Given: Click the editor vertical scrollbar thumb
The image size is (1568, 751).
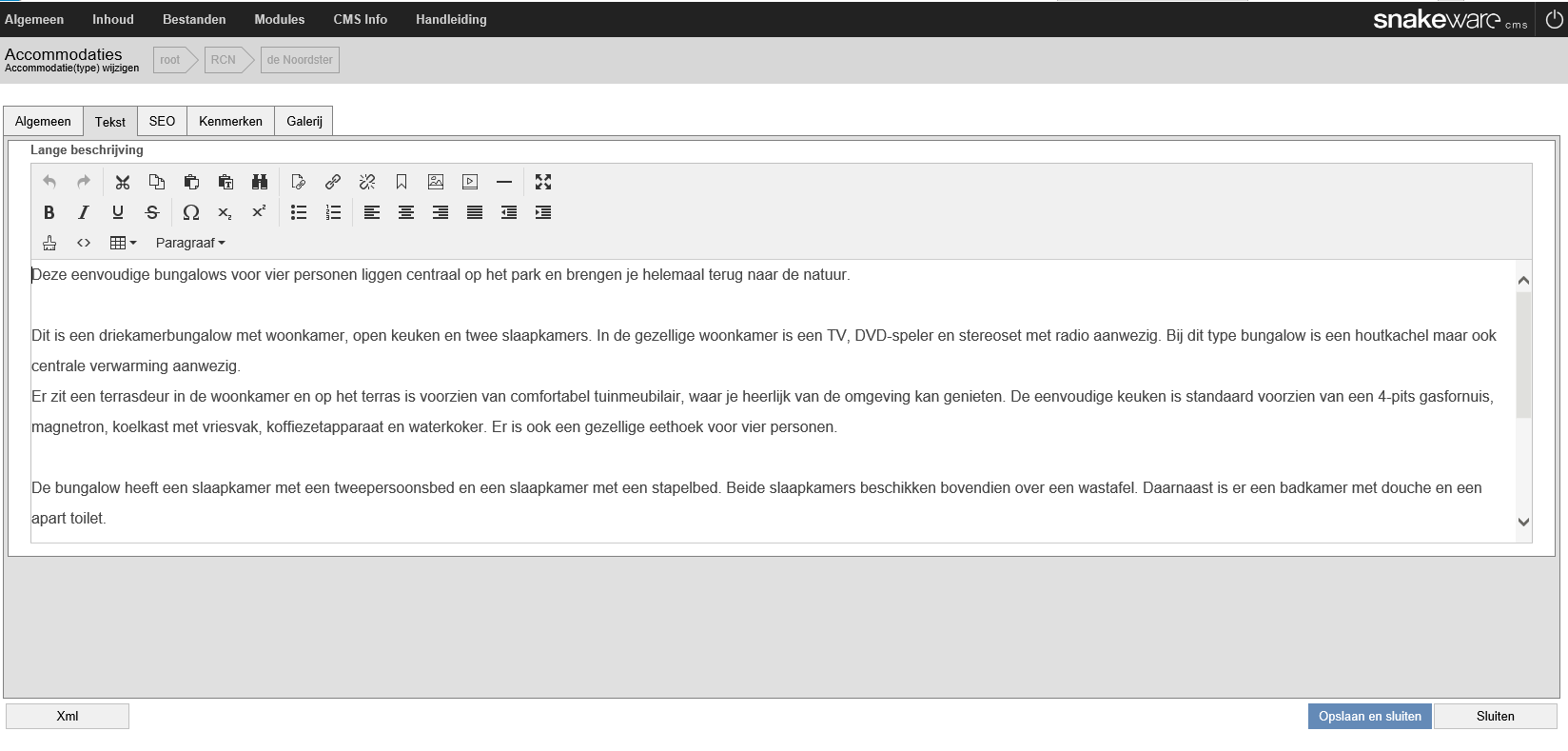Looking at the screenshot, I should [1523, 355].
